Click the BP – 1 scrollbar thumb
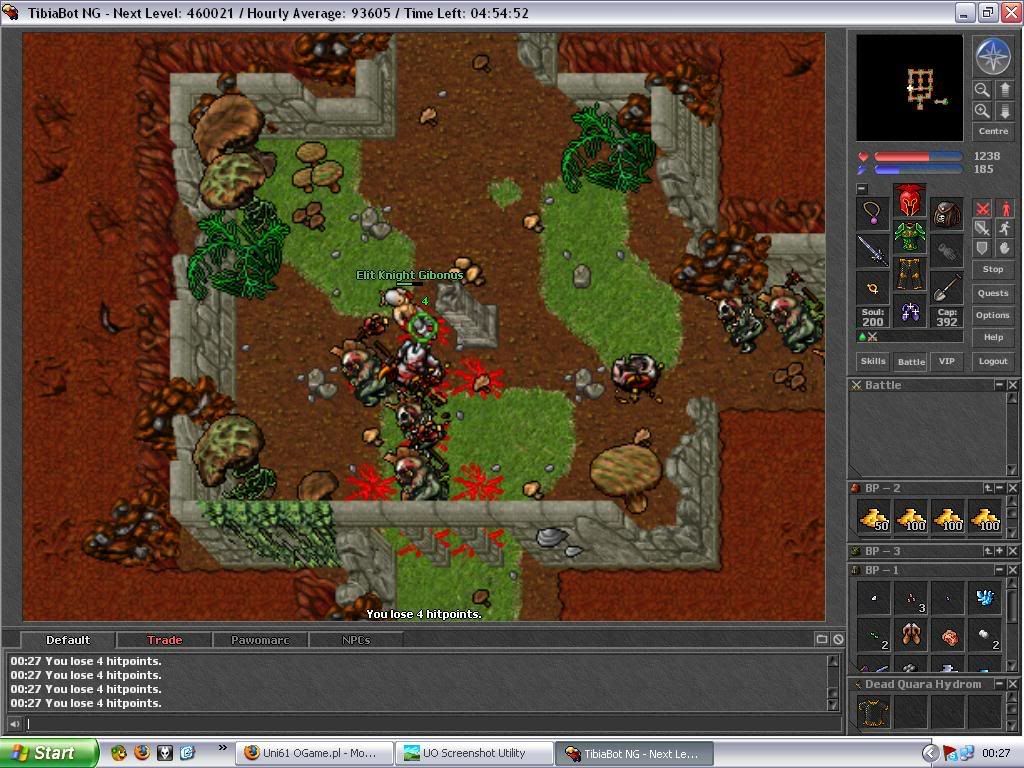This screenshot has width=1024, height=768. click(x=1012, y=604)
